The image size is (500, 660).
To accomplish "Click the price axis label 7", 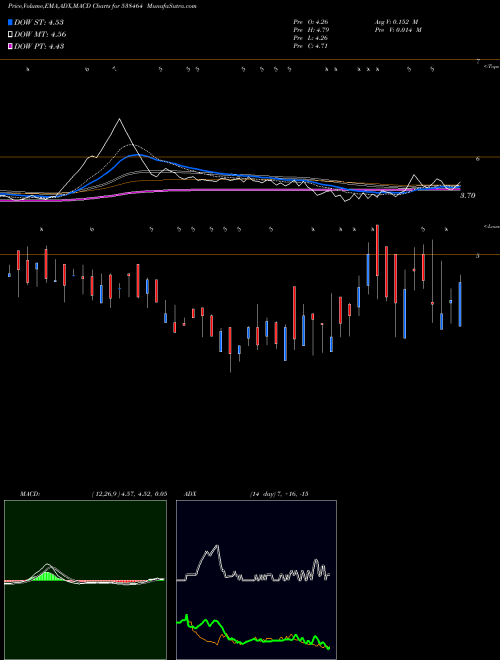I will 478,62.
